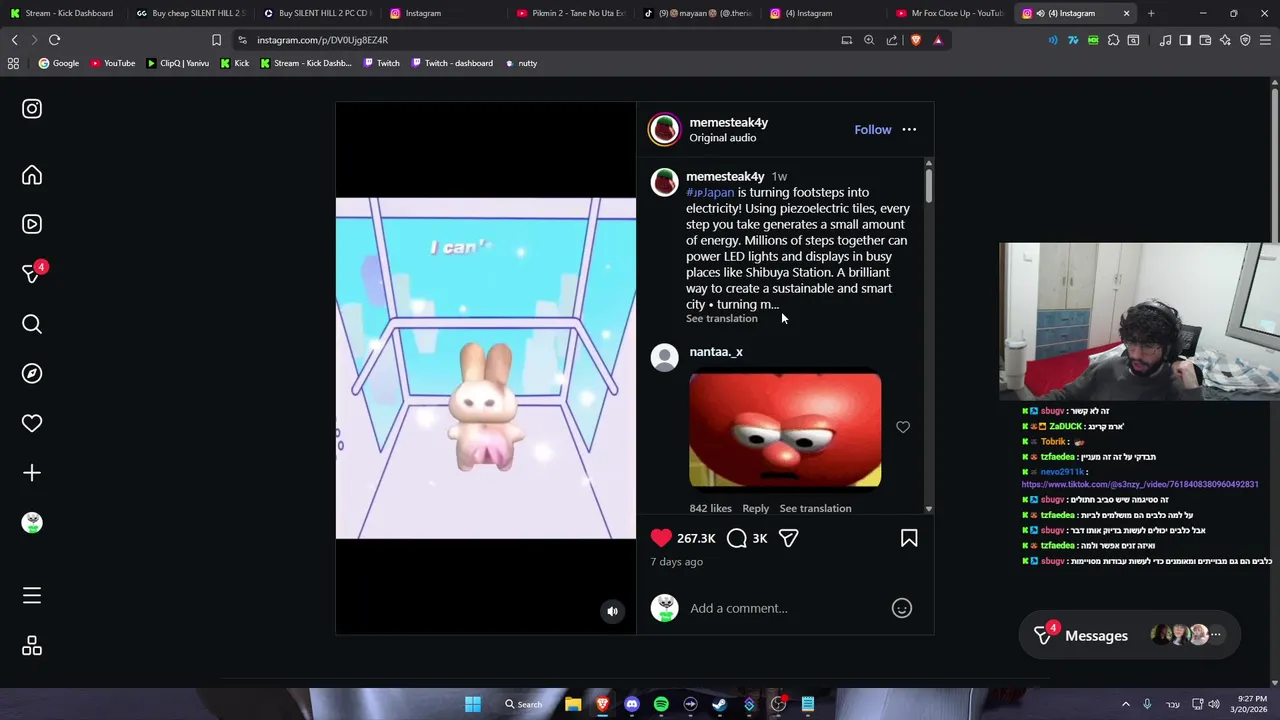Go to Instagram Home in the sidebar
Viewport: 1280px width, 720px height.
(32, 176)
